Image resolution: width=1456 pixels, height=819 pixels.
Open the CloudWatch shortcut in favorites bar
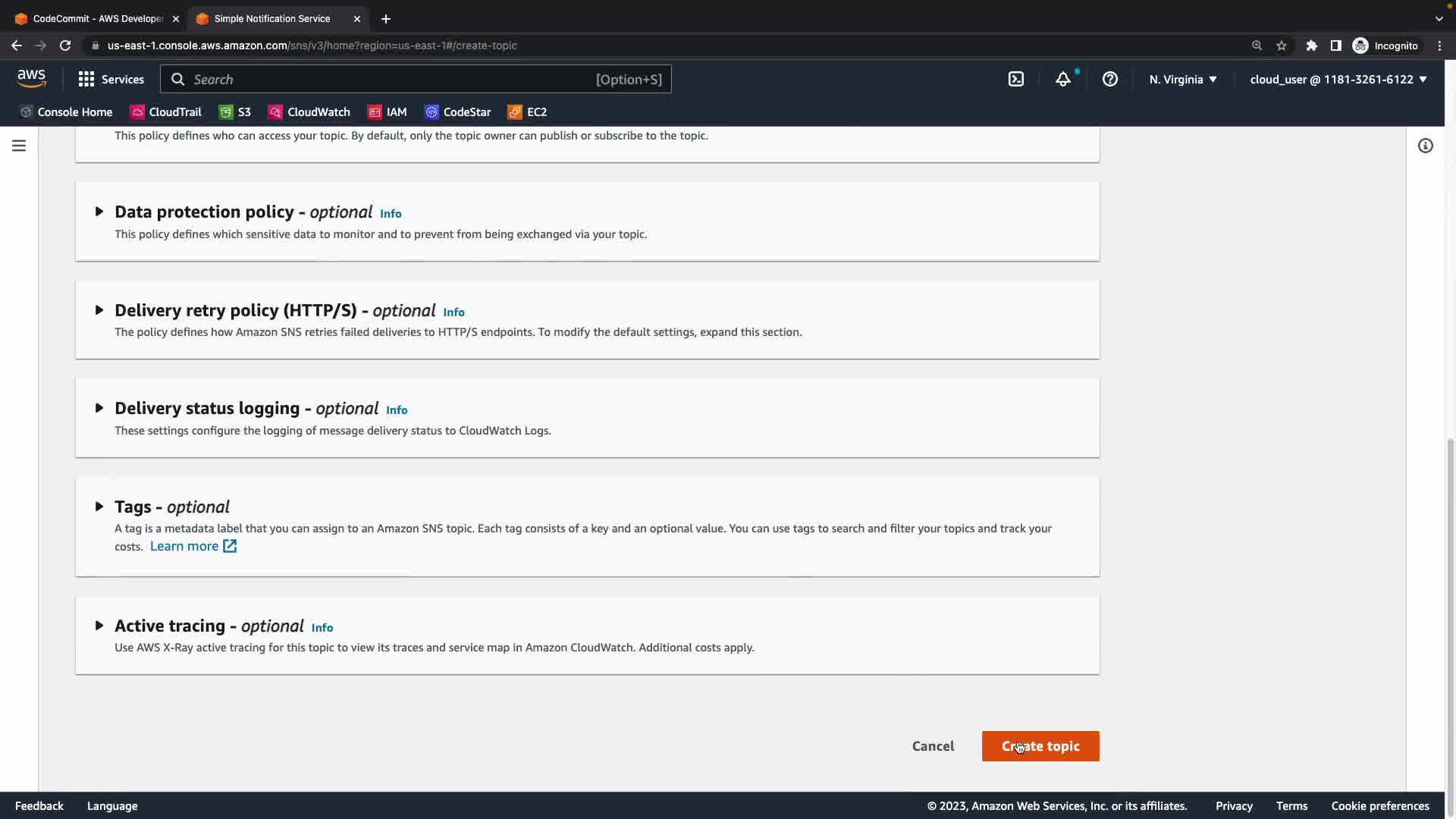point(309,112)
